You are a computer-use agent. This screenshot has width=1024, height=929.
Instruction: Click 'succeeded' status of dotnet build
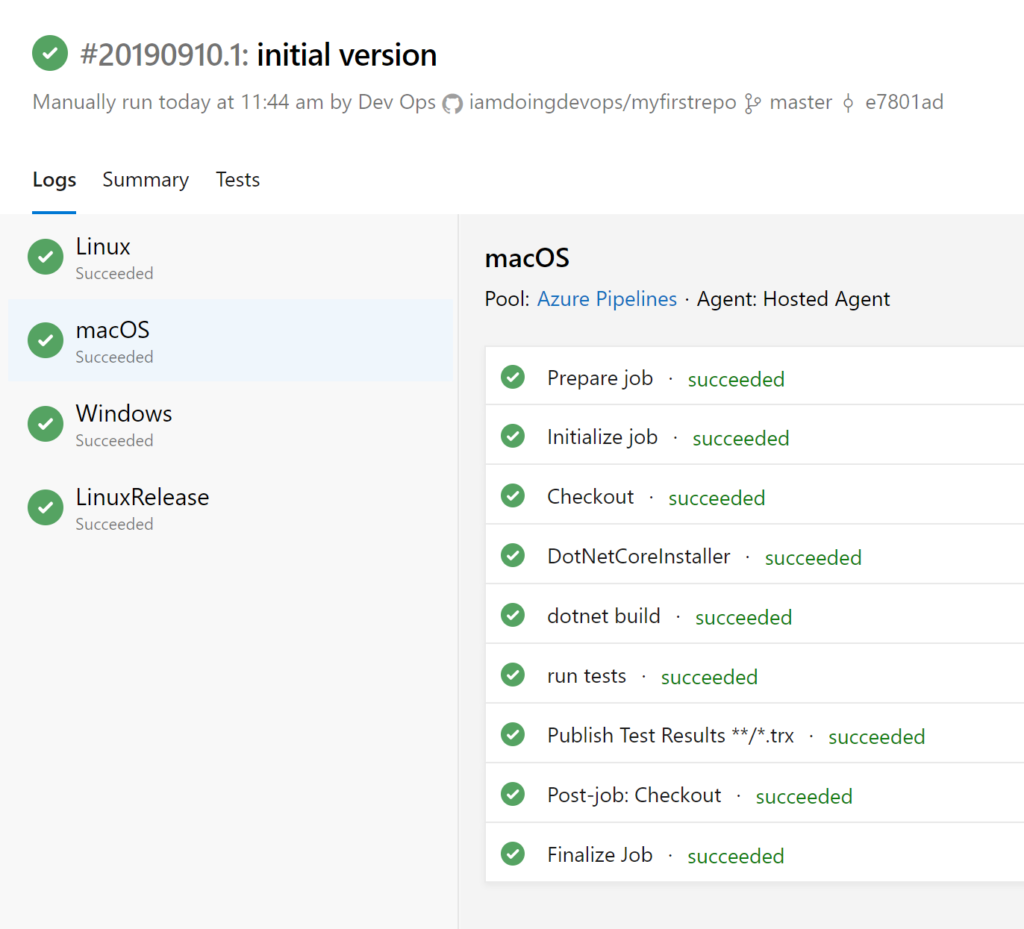point(743,617)
